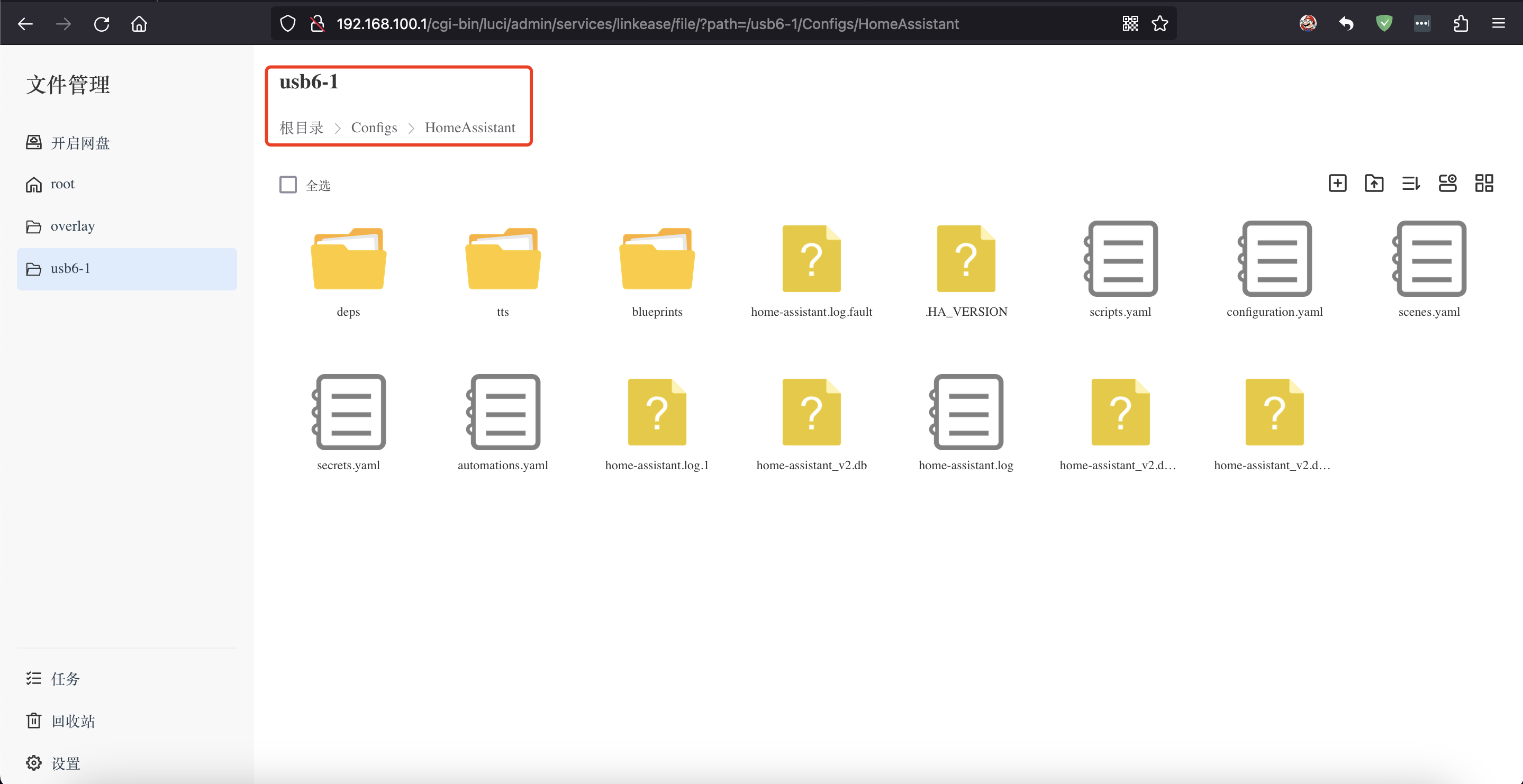1523x784 pixels.
Task: Click the green shield extension icon
Action: 1384,24
